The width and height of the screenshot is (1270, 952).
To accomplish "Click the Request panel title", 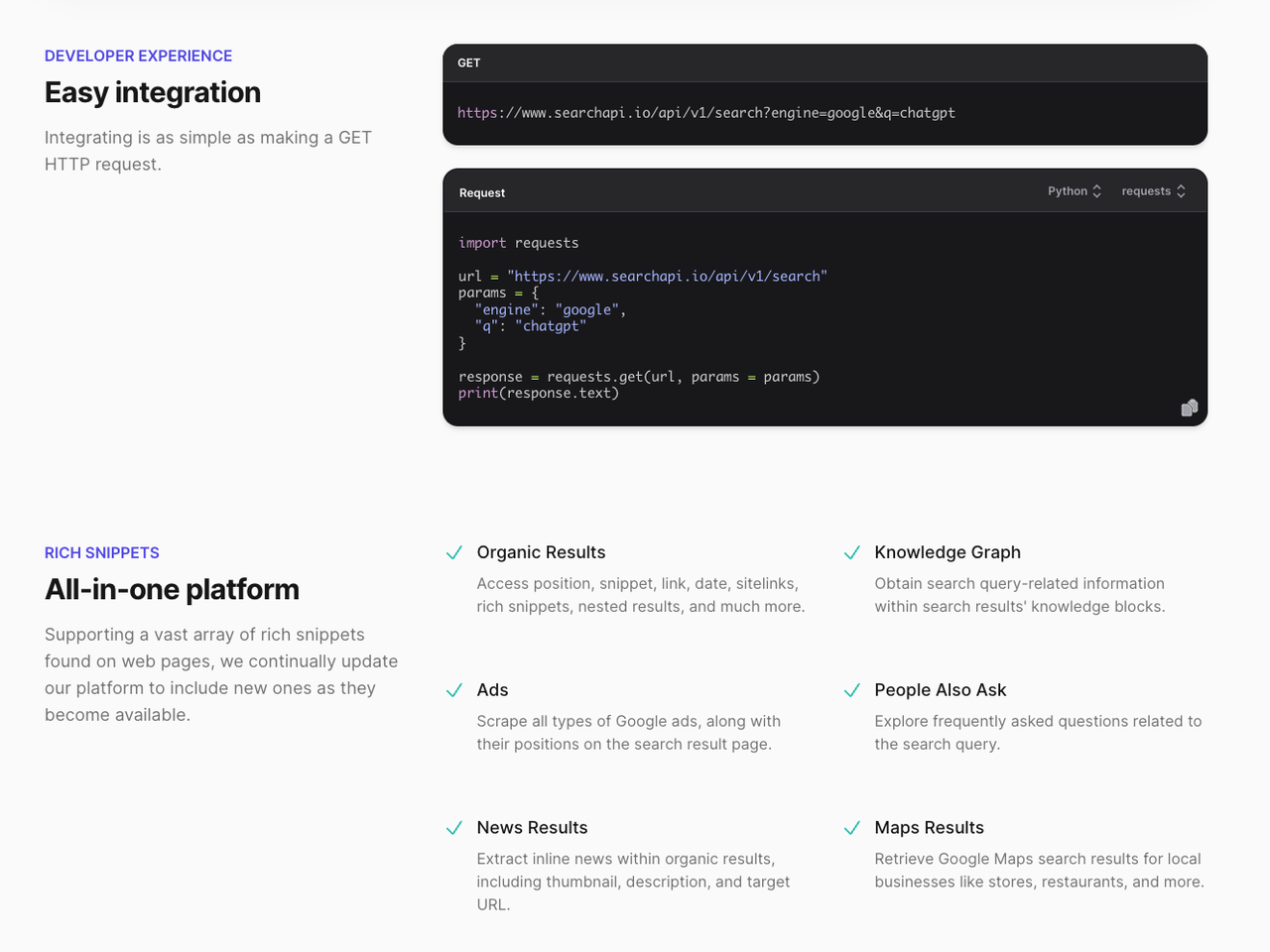I will tap(482, 193).
